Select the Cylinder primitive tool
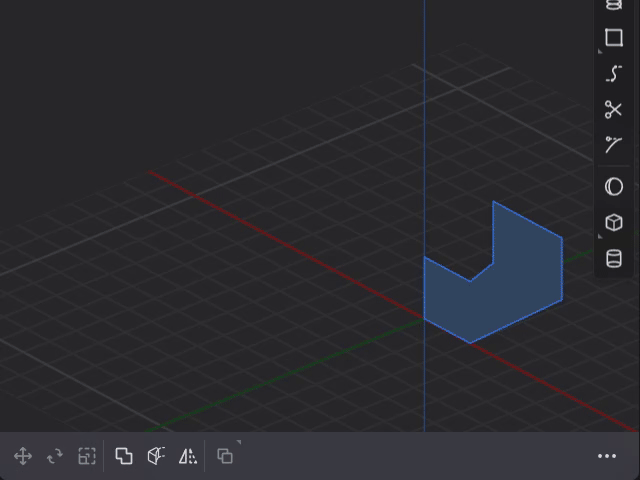 tap(613, 258)
